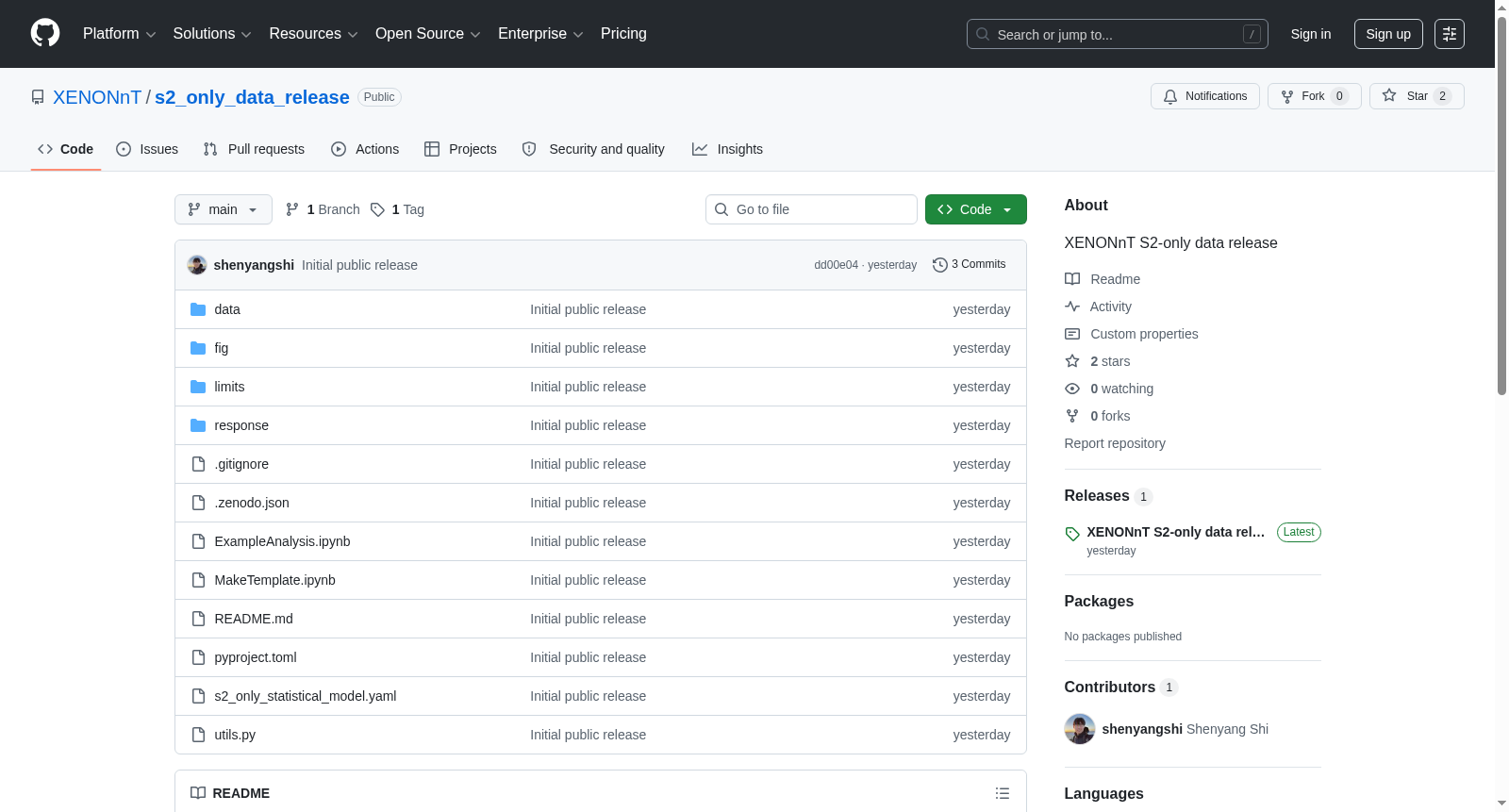This screenshot has width=1509, height=812.
Task: Open commit dd00e04 hash link
Action: 837,265
